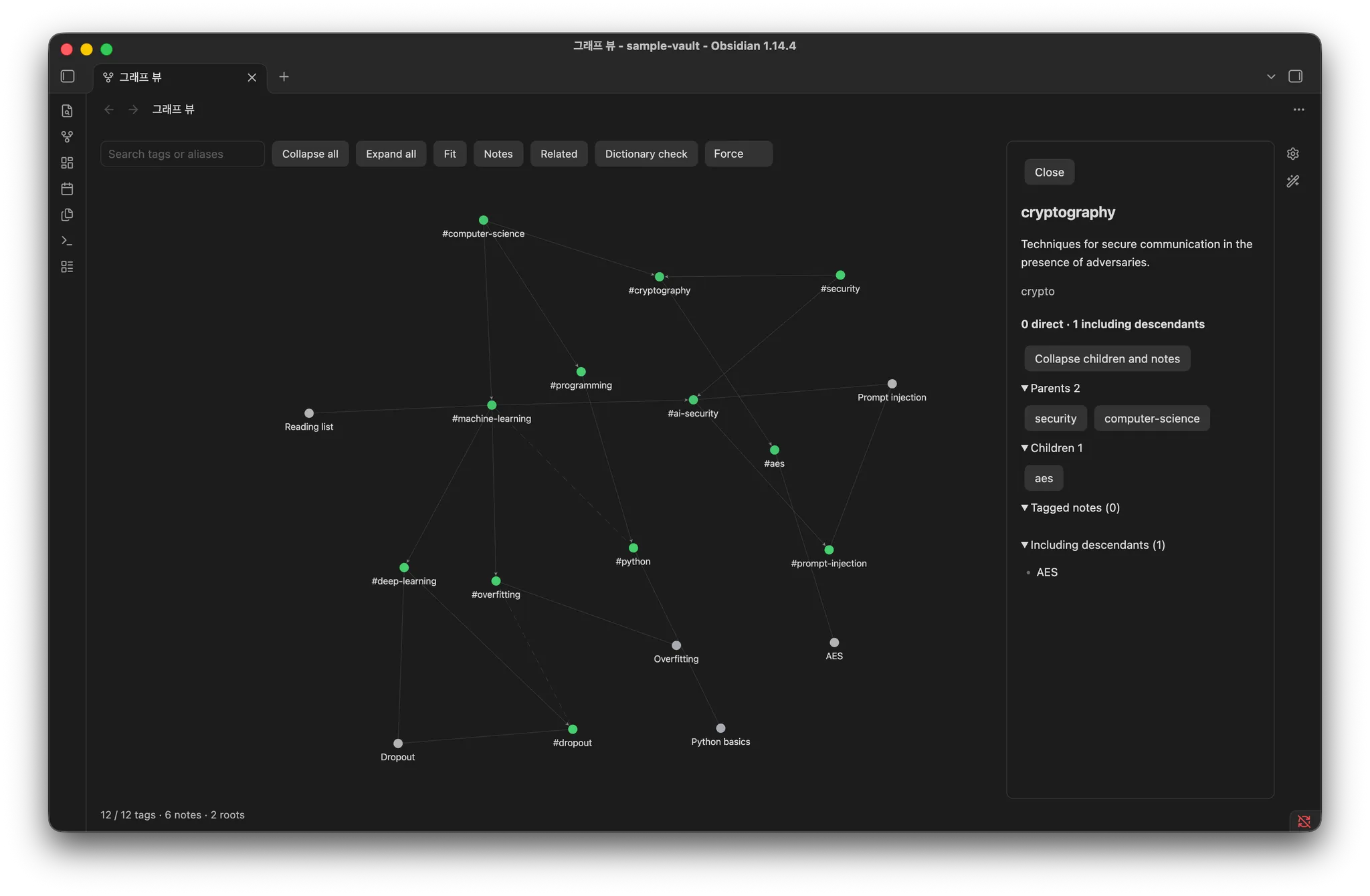Navigate back with the left arrow
This screenshot has height=896, width=1370.
point(109,110)
